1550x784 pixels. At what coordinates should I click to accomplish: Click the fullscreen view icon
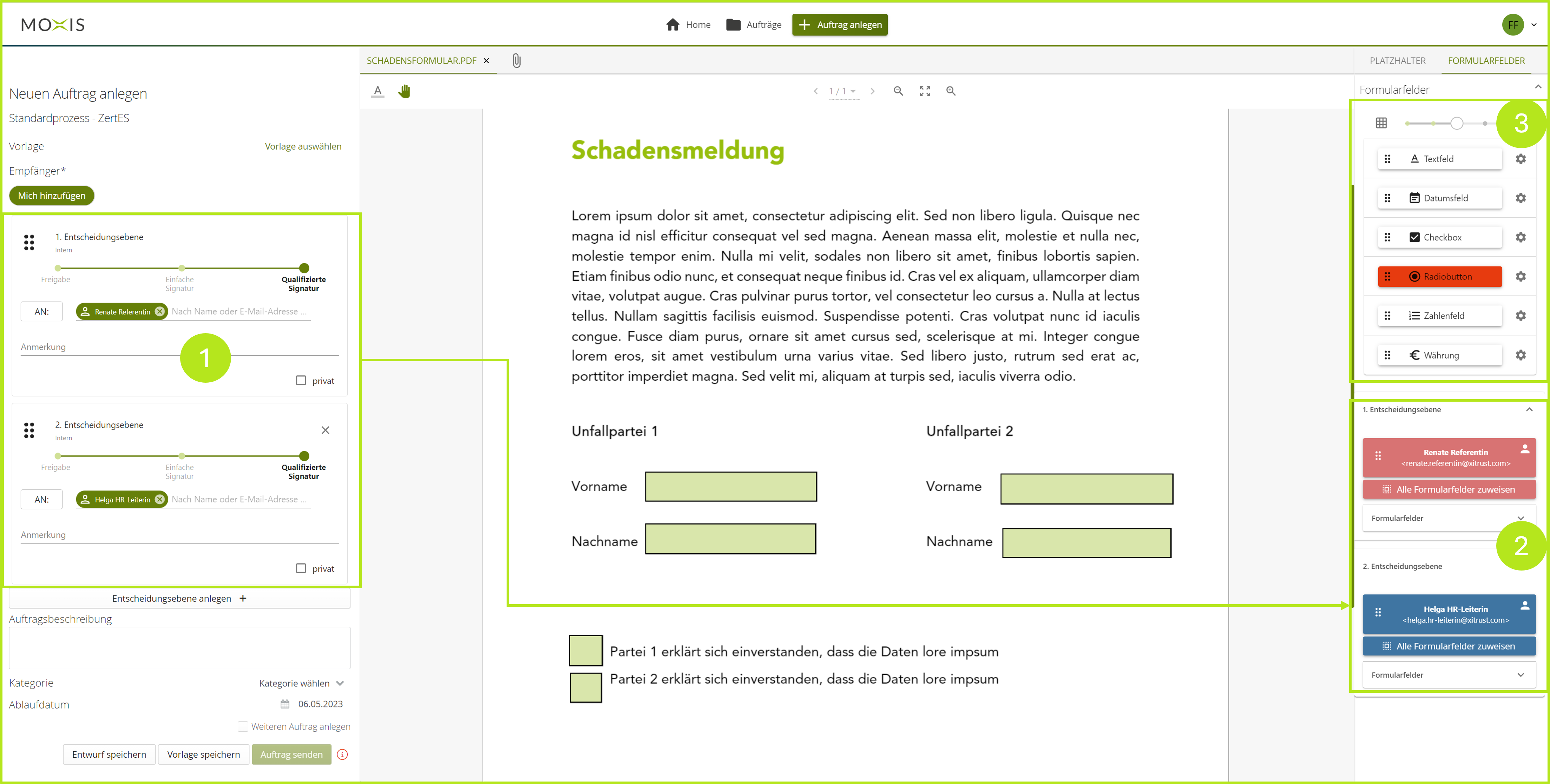(925, 91)
